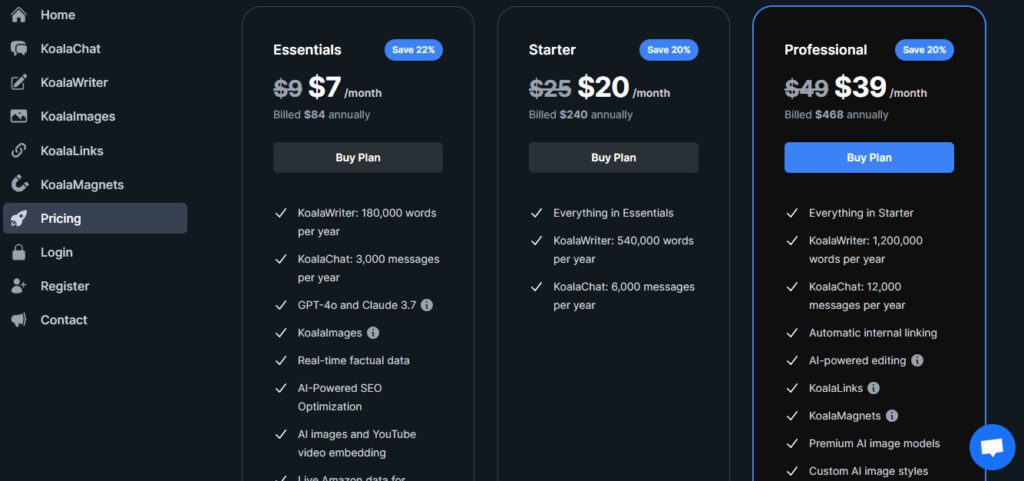Click the KoalaMagnets magnet icon
Viewport: 1024px width, 481px height.
pos(18,184)
